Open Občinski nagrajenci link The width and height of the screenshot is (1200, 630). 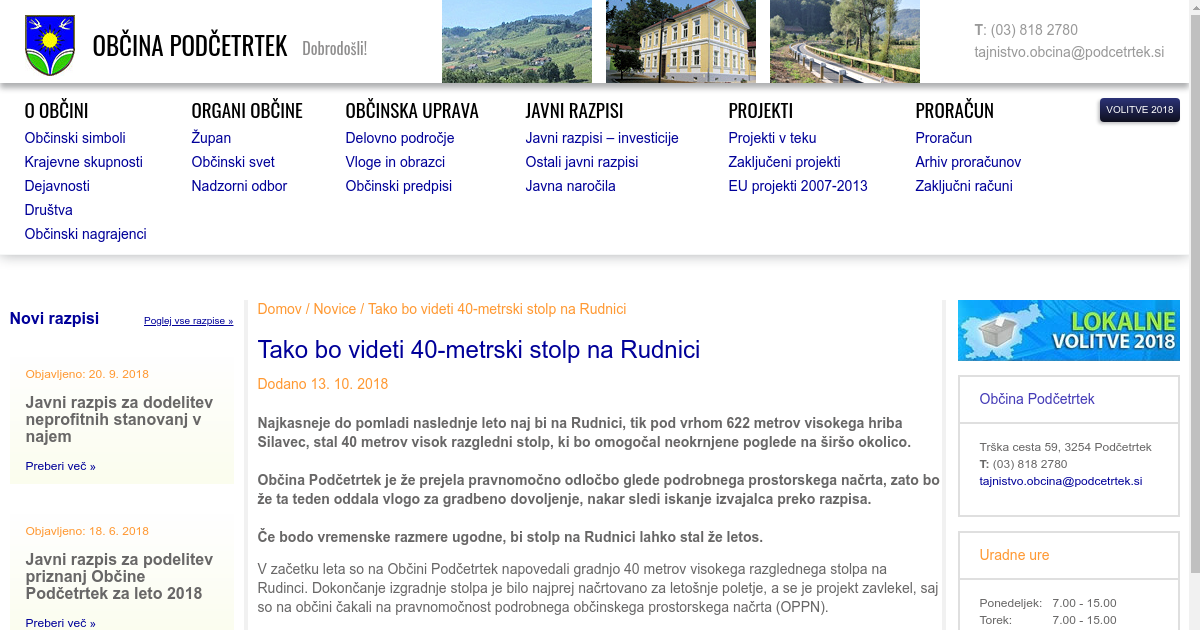click(x=85, y=234)
